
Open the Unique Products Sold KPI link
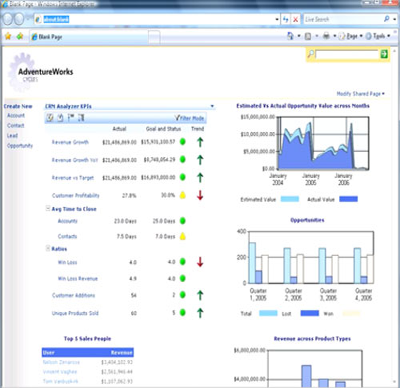coord(75,313)
